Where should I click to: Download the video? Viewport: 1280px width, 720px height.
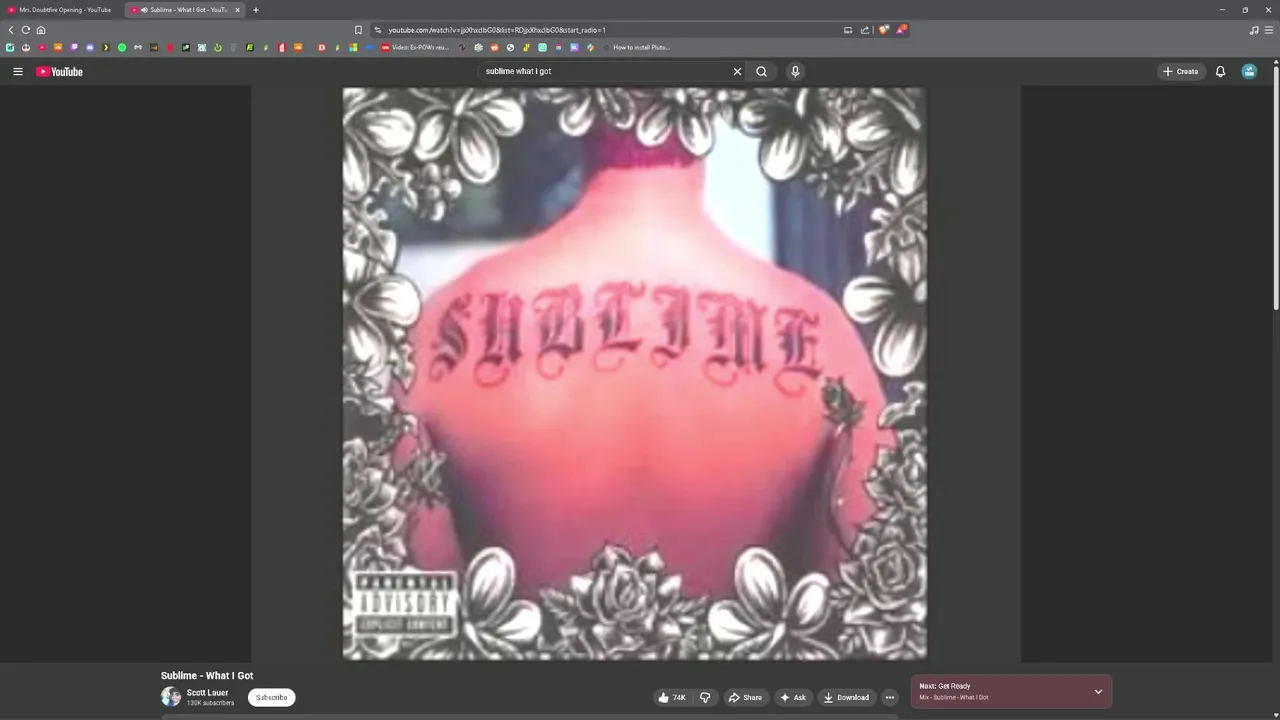(846, 697)
